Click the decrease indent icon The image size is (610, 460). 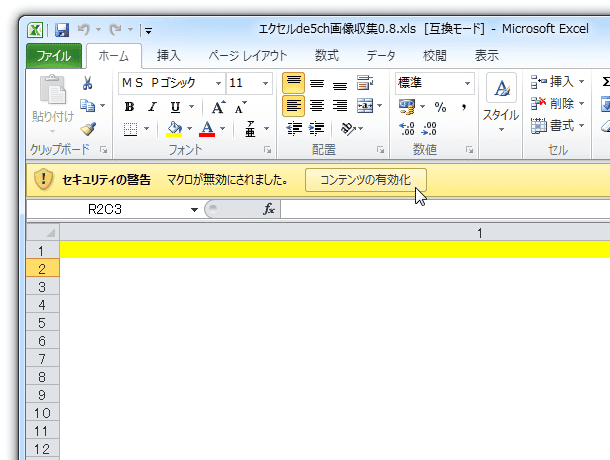click(294, 128)
